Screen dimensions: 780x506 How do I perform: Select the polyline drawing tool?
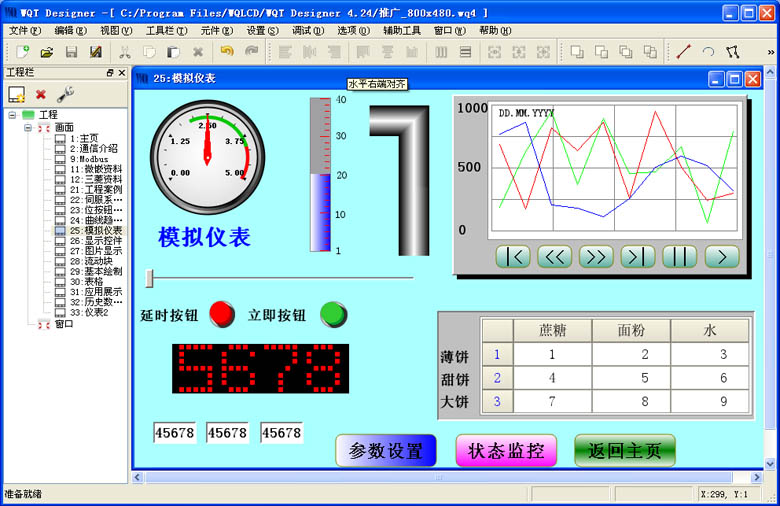tap(732, 52)
